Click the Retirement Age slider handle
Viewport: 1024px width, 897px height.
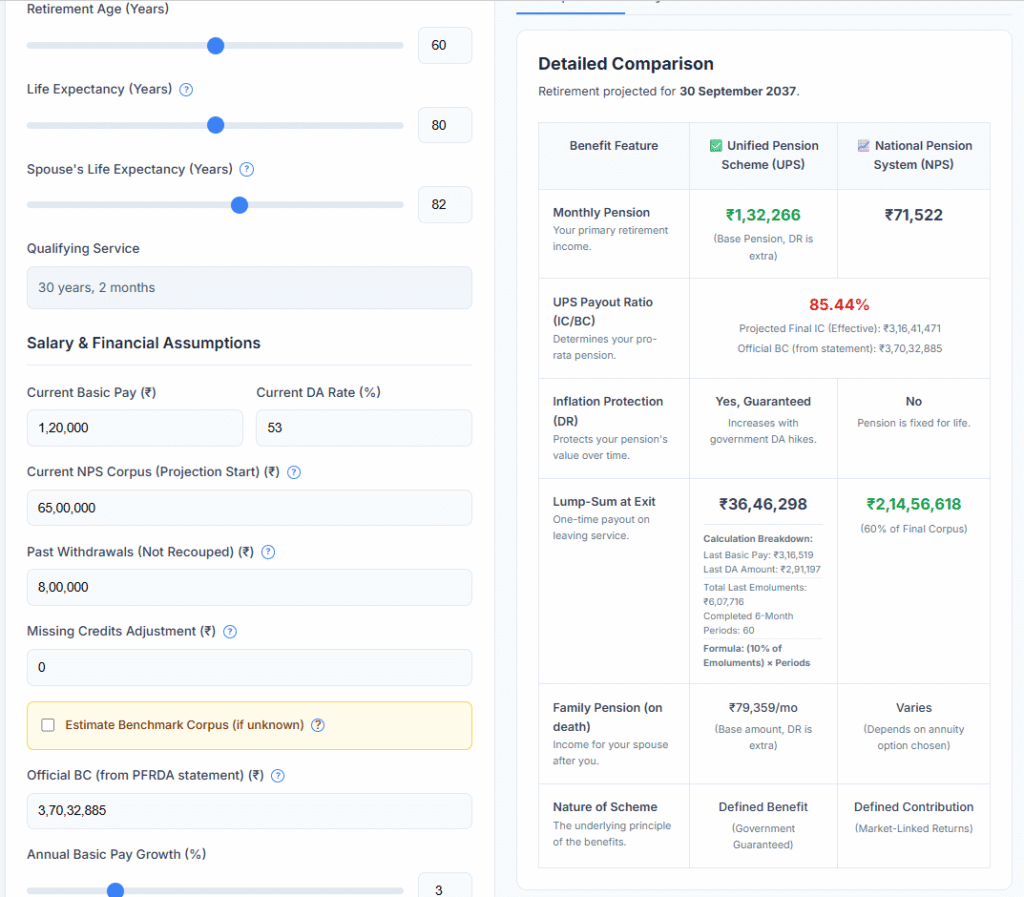215,45
